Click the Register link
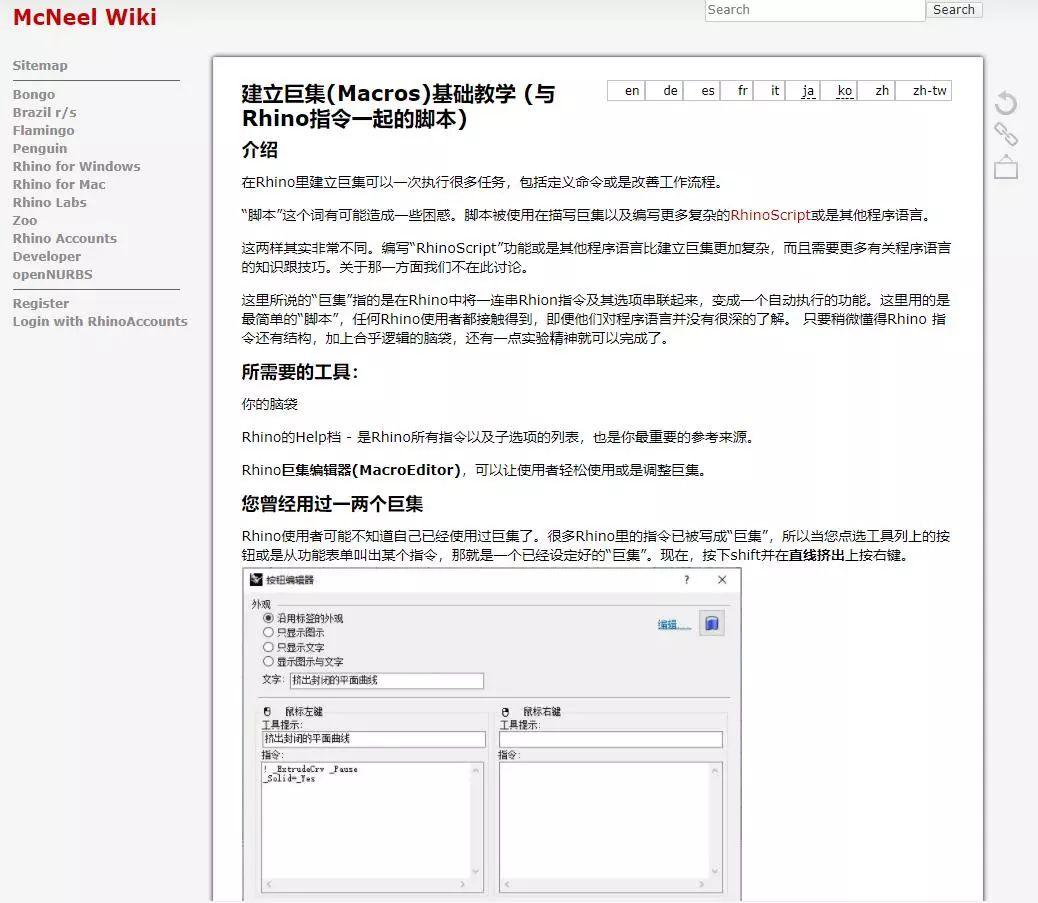 coord(40,303)
